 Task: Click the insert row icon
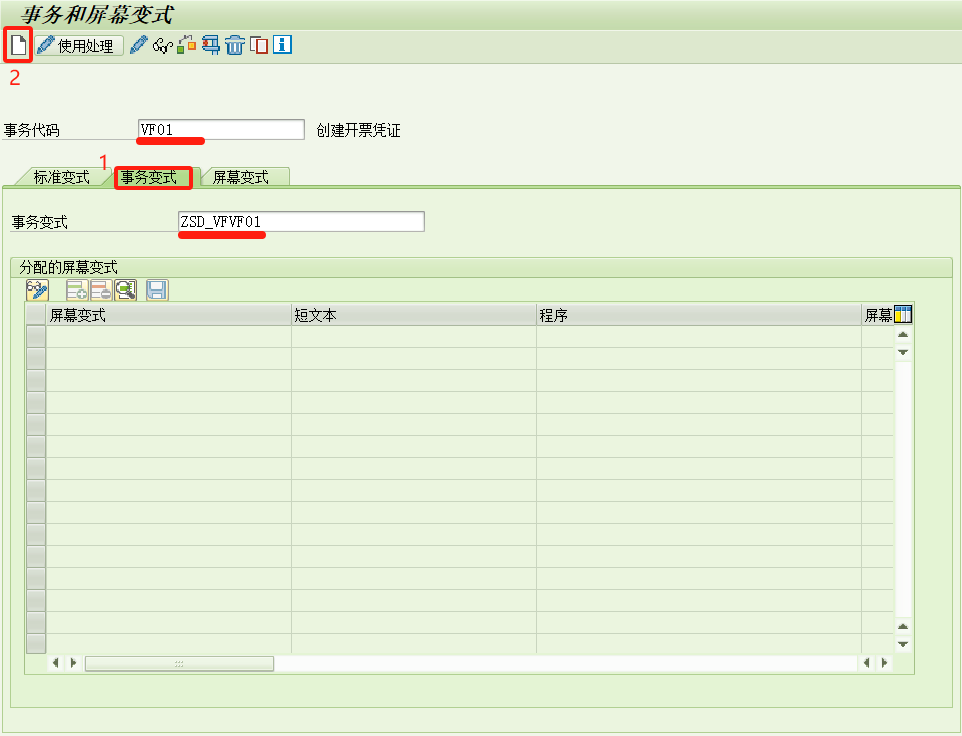[77, 290]
